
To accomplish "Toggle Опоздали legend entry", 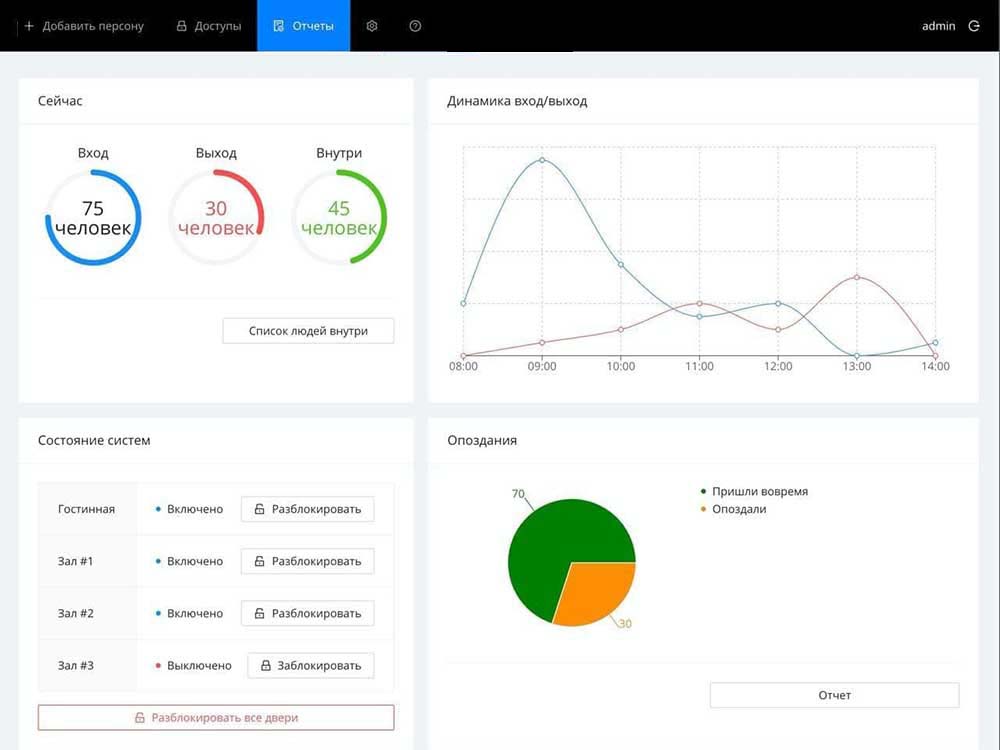I will [x=733, y=510].
